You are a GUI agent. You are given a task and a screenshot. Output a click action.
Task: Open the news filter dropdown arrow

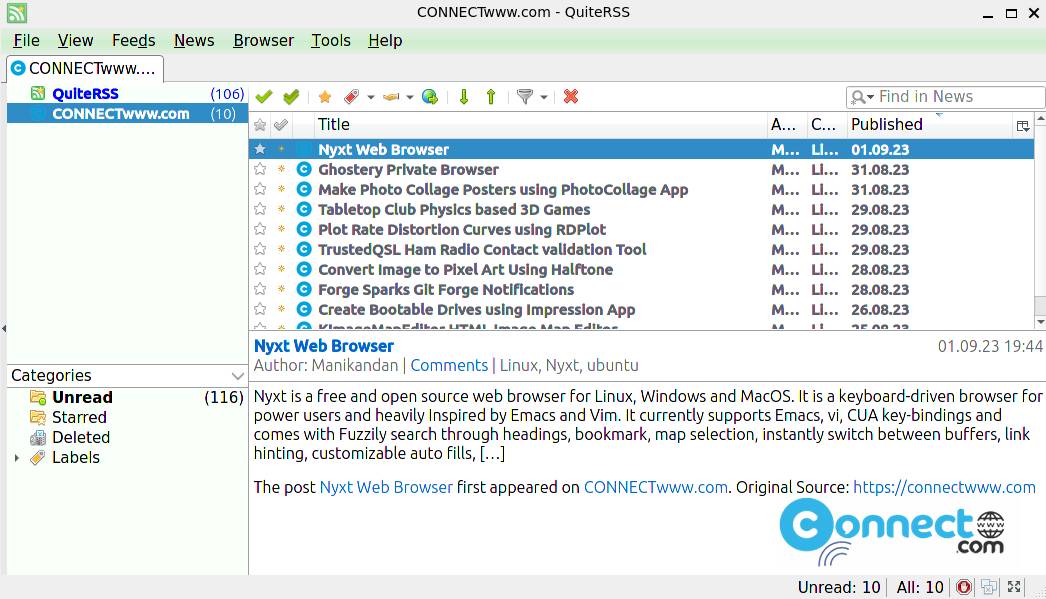544,97
